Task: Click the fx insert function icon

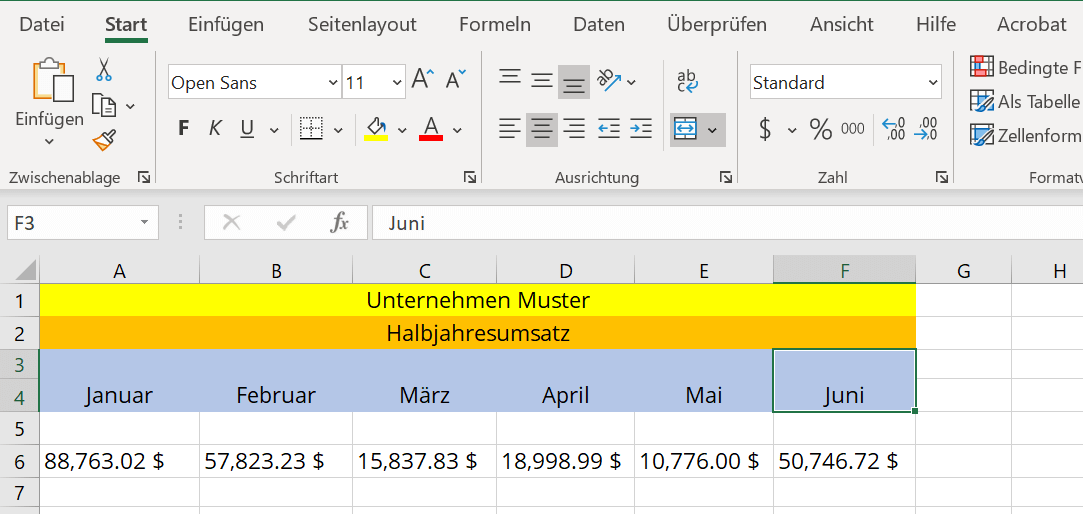Action: coord(339,223)
